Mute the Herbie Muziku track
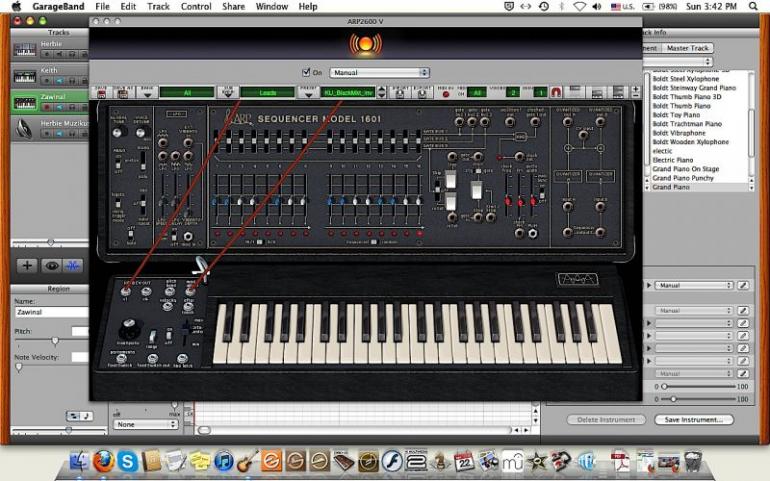770x481 pixels. click(x=59, y=134)
